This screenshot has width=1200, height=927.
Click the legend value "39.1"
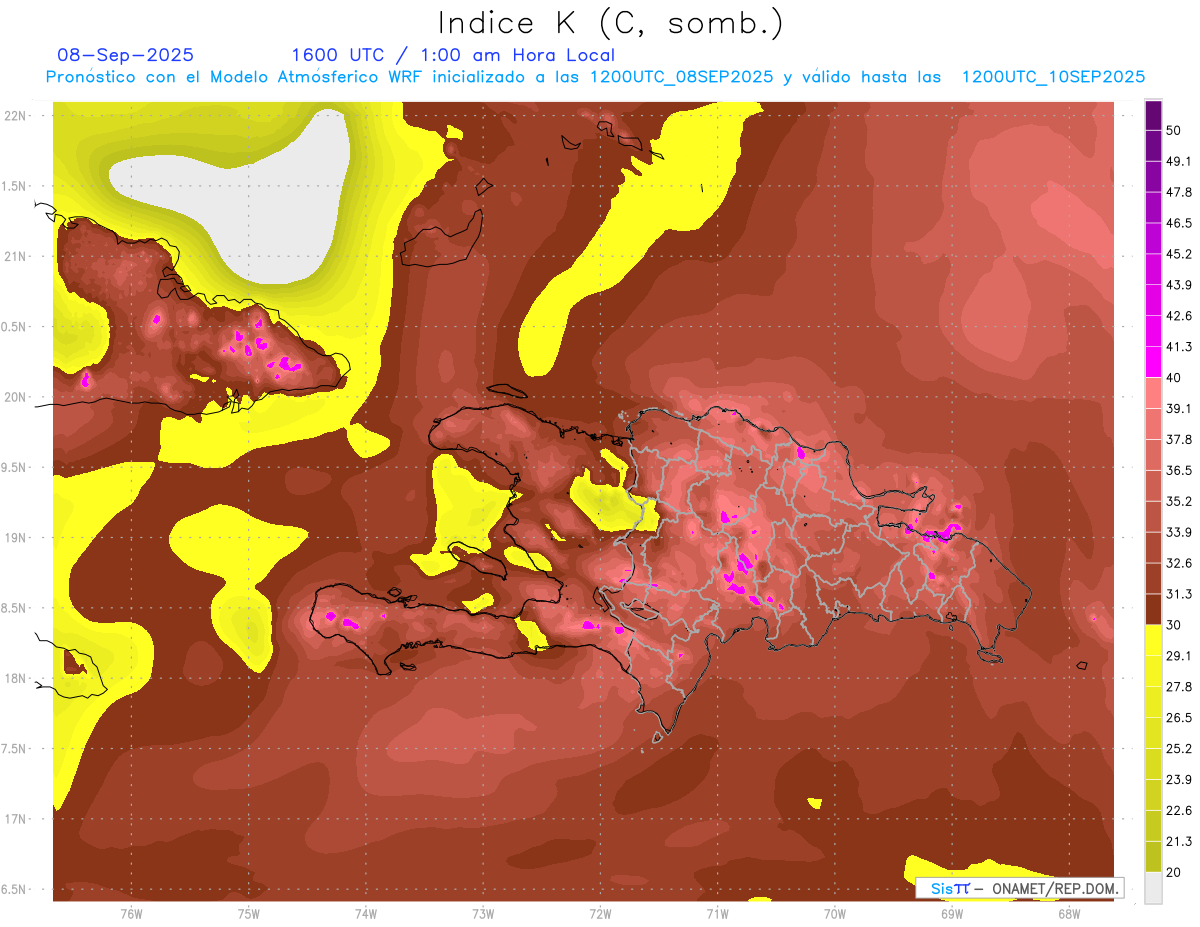pos(1178,408)
